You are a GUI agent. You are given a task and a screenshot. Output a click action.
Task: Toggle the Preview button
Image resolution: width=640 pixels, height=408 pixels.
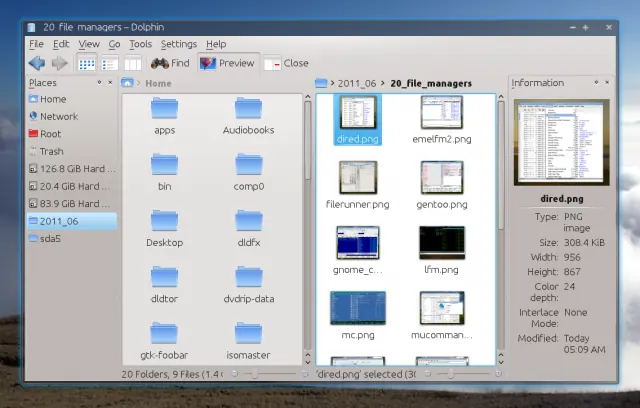[x=228, y=63]
